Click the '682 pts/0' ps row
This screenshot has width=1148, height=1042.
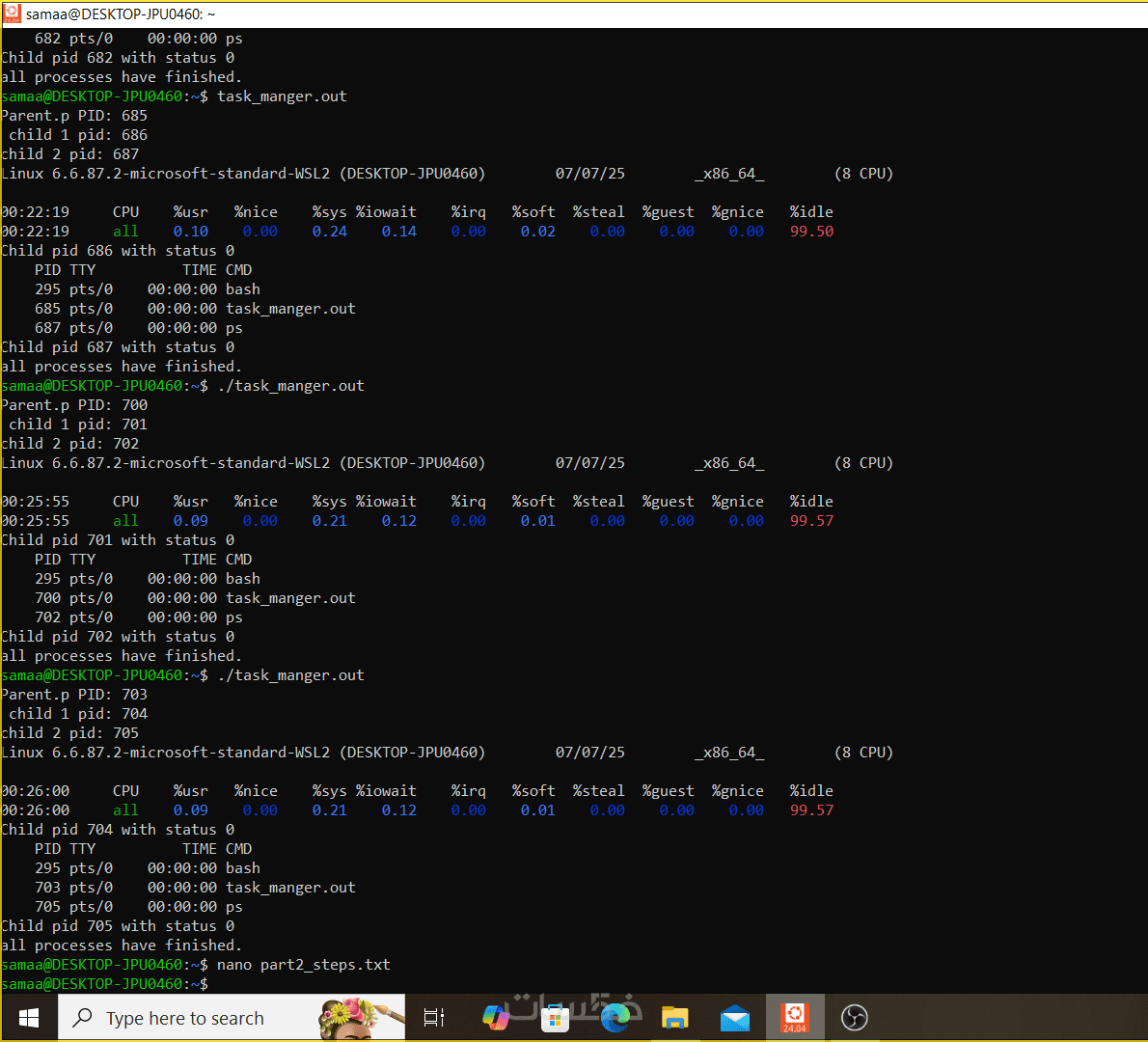pyautogui.click(x=138, y=39)
